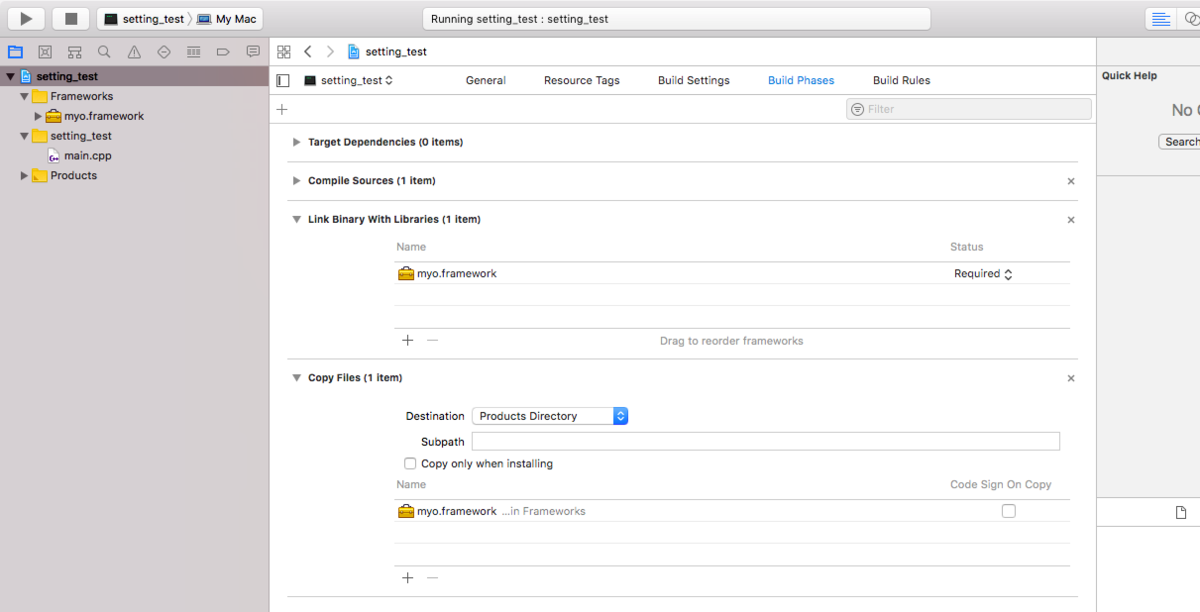Switch to the Build Settings tab
This screenshot has width=1200, height=612.
[x=694, y=81]
